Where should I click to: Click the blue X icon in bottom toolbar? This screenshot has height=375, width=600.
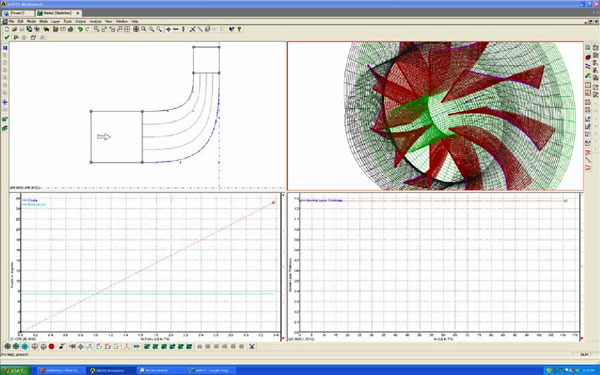[252, 346]
